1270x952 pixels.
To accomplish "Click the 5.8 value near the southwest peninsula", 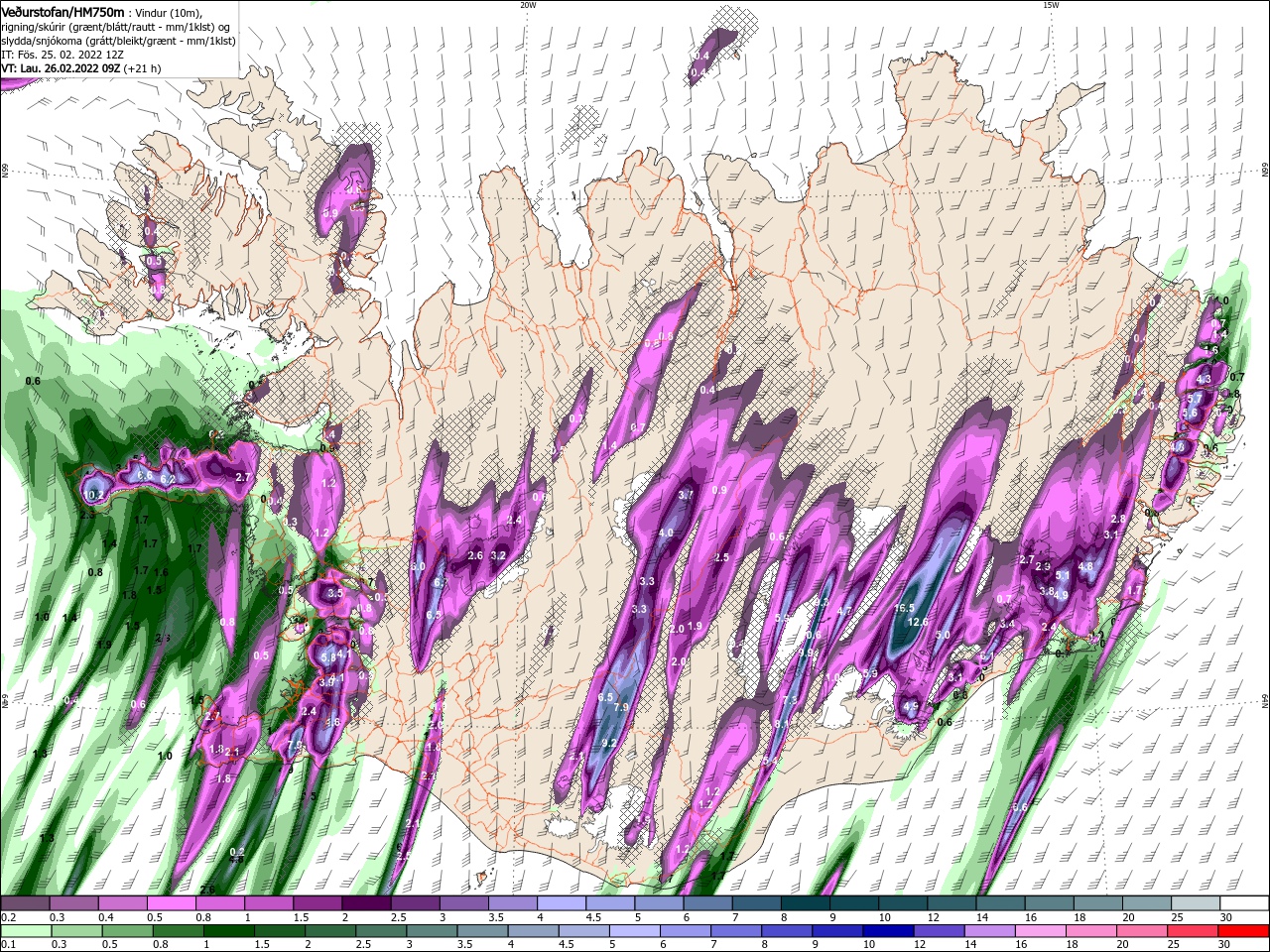I will 330,656.
